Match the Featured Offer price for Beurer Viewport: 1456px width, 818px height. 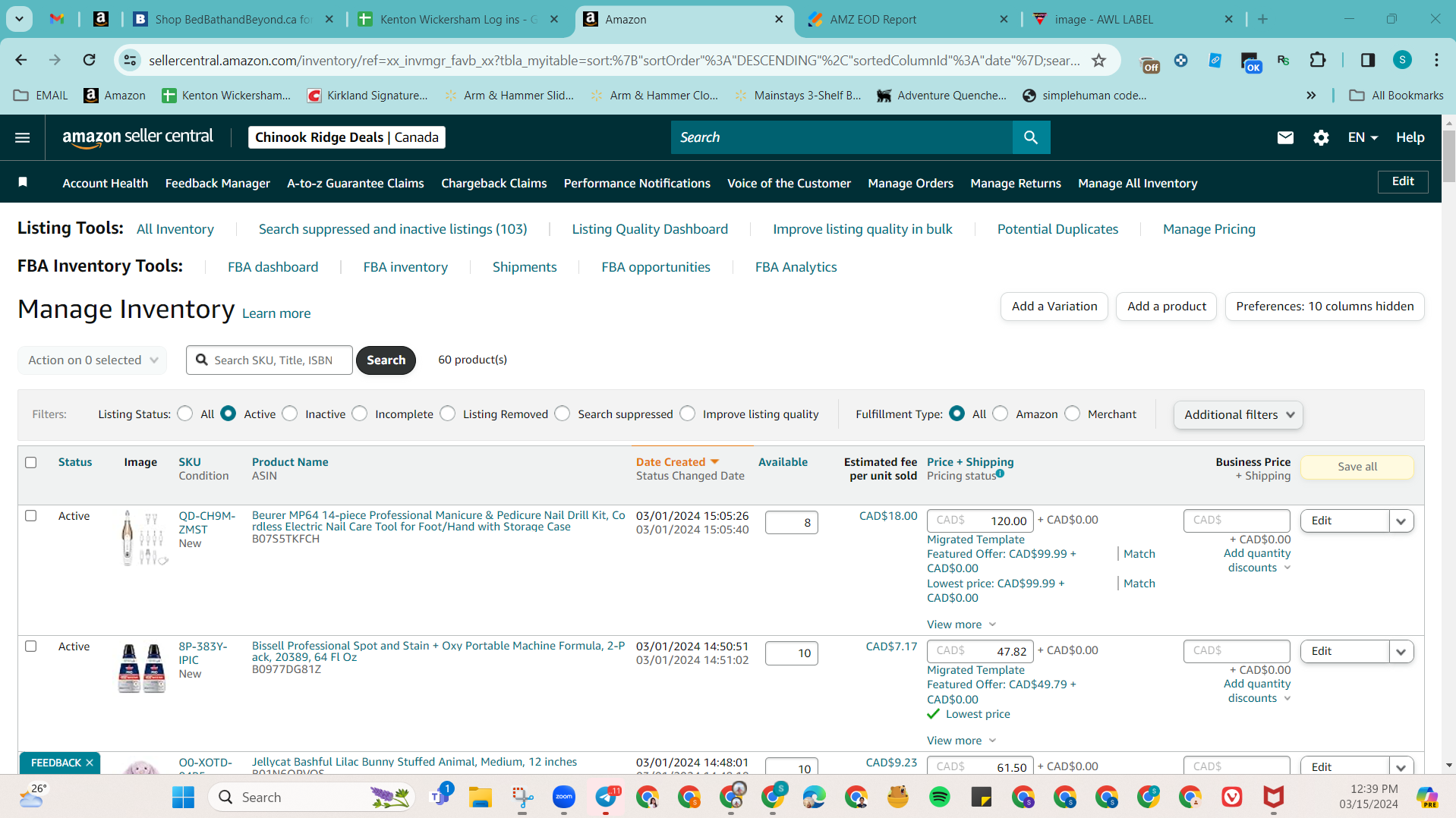pos(1139,554)
